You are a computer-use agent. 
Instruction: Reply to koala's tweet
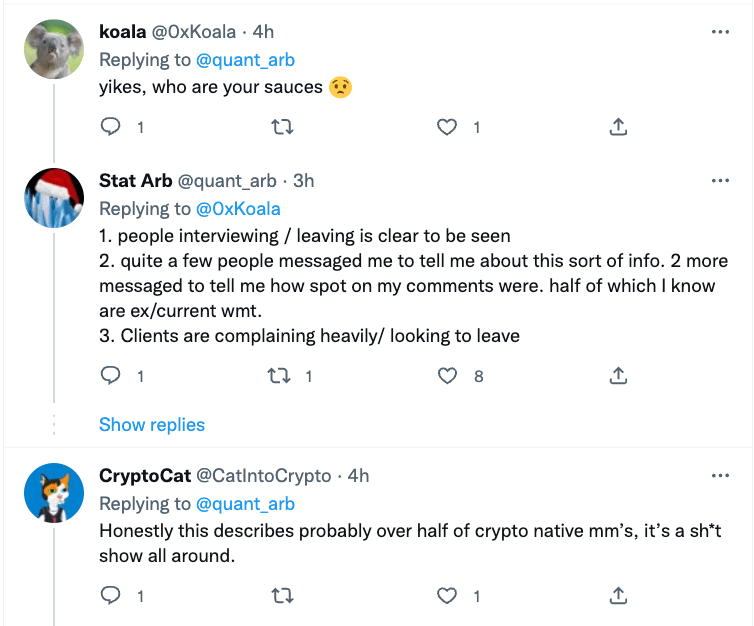pos(112,127)
